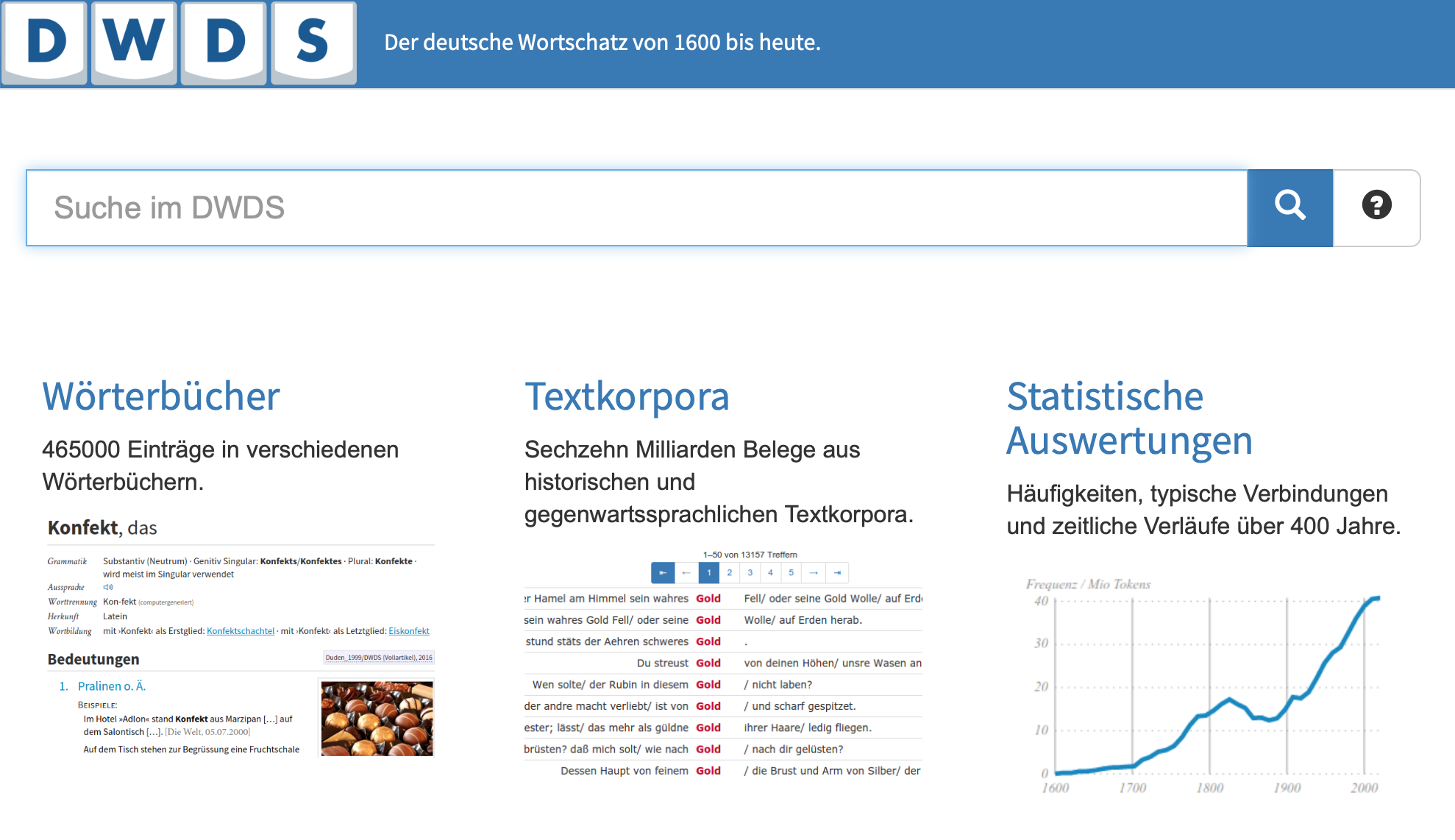This screenshot has height=840, width=1455.
Task: Open the Wörterbücher section heading
Action: (161, 396)
